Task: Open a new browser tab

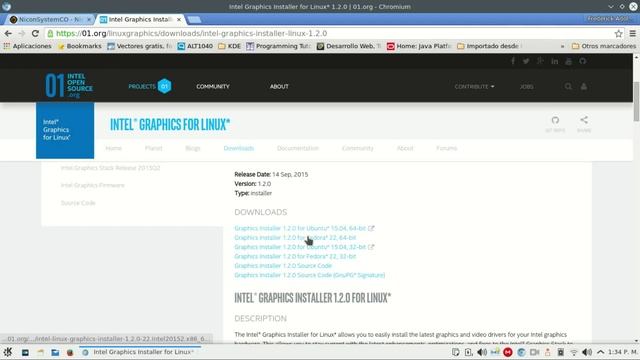Action: 194,19
